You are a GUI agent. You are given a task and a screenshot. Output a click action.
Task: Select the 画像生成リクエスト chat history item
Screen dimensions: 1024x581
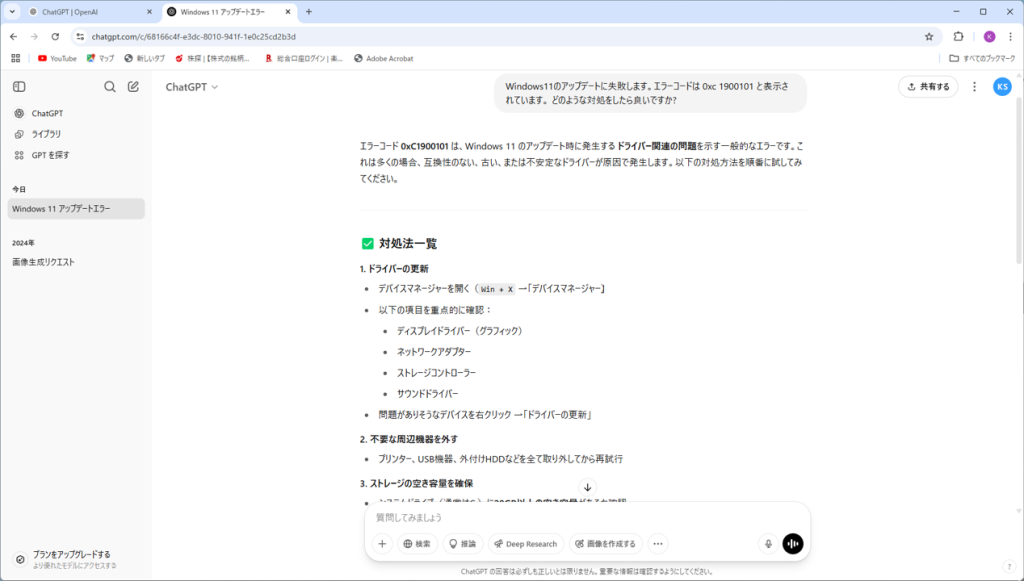(43, 262)
